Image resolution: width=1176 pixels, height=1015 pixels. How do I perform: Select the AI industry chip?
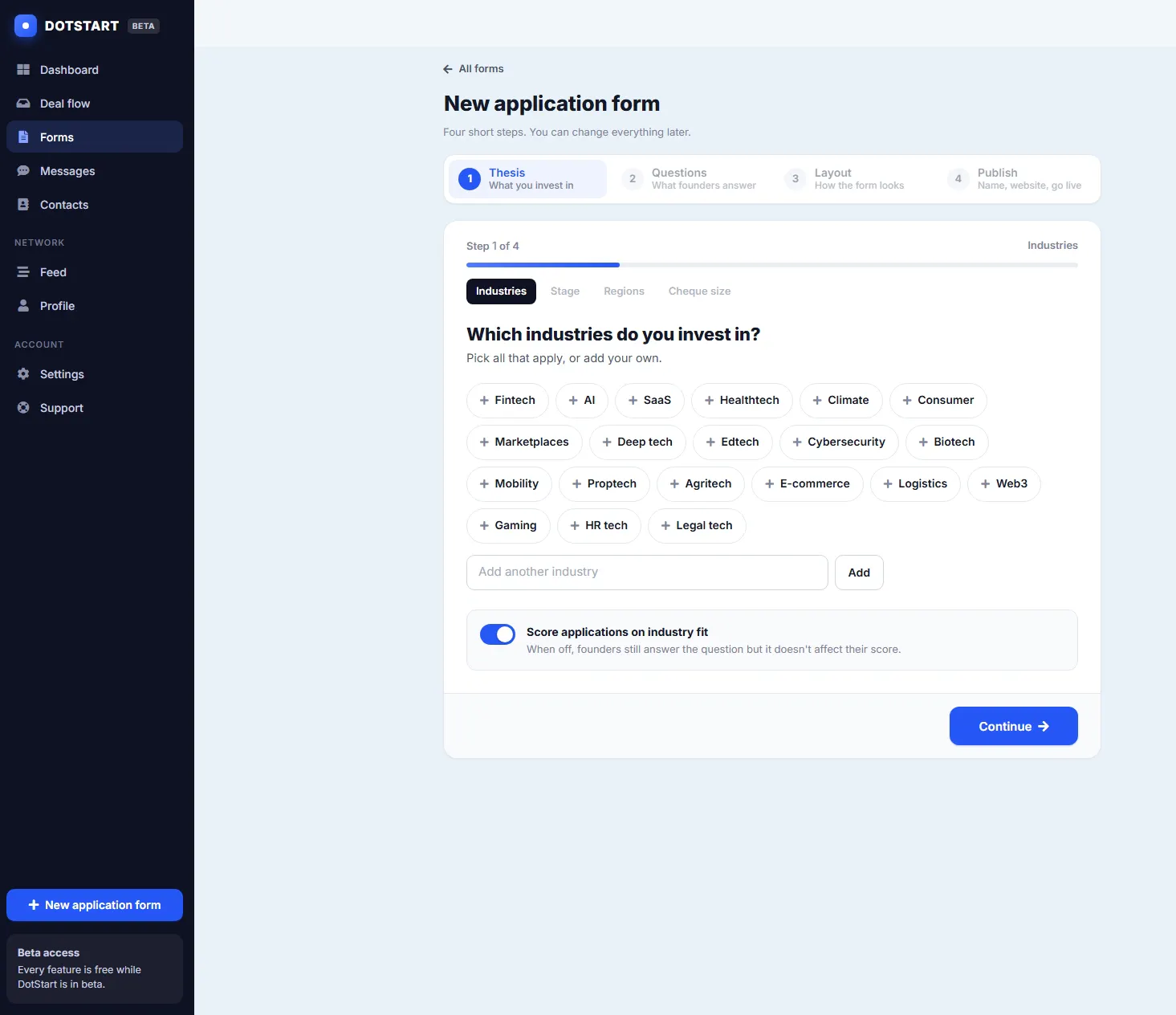(x=582, y=401)
